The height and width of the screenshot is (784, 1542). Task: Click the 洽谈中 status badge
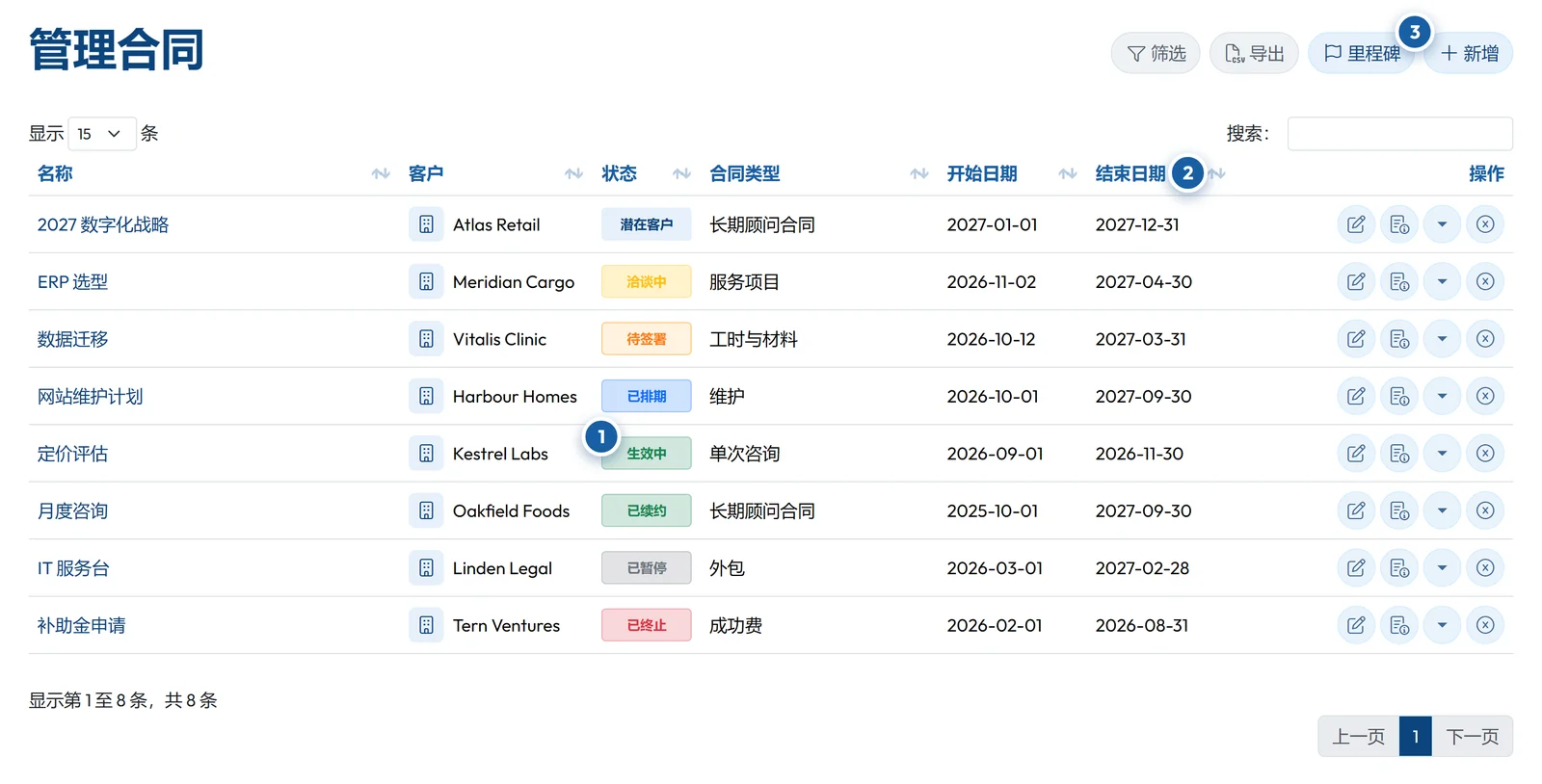point(646,282)
